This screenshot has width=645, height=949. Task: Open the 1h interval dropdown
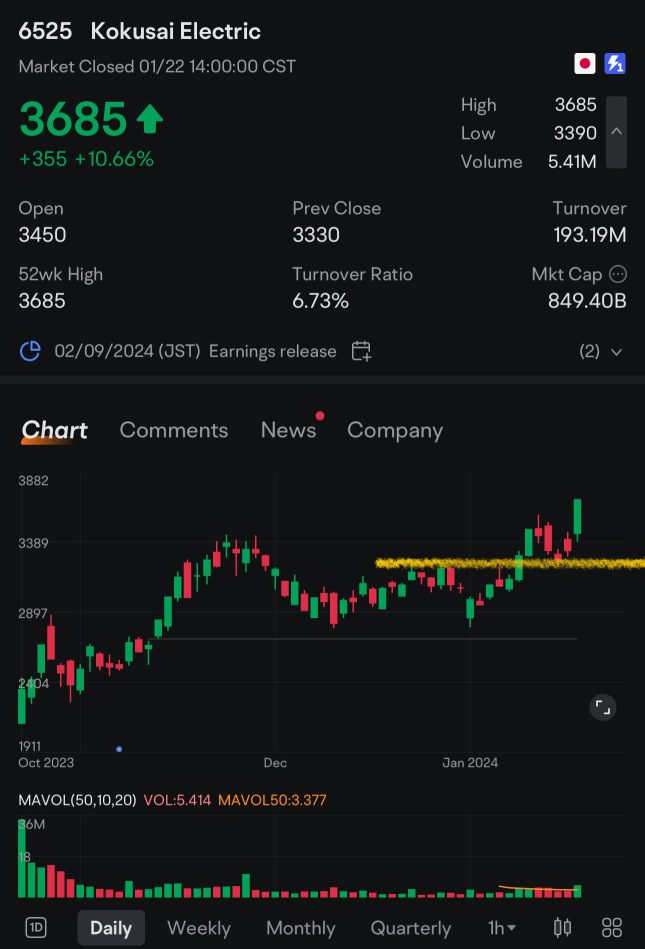[x=502, y=928]
